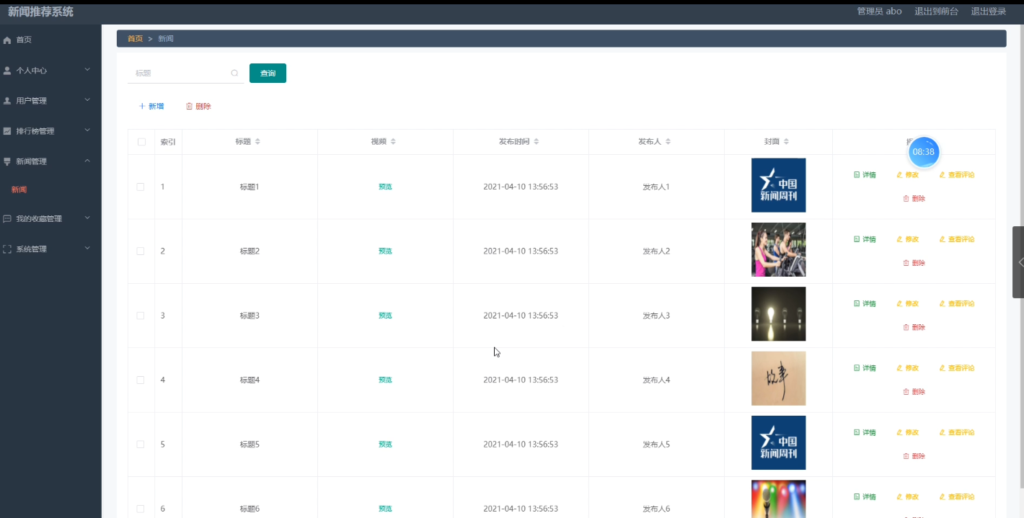
Task: Click the red 删除 trash for 标题5
Action: tap(914, 455)
